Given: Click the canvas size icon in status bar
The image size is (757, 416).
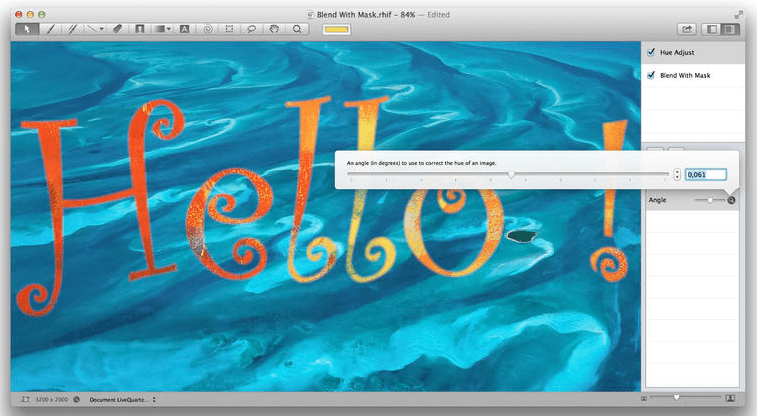Looking at the screenshot, I should coord(25,400).
